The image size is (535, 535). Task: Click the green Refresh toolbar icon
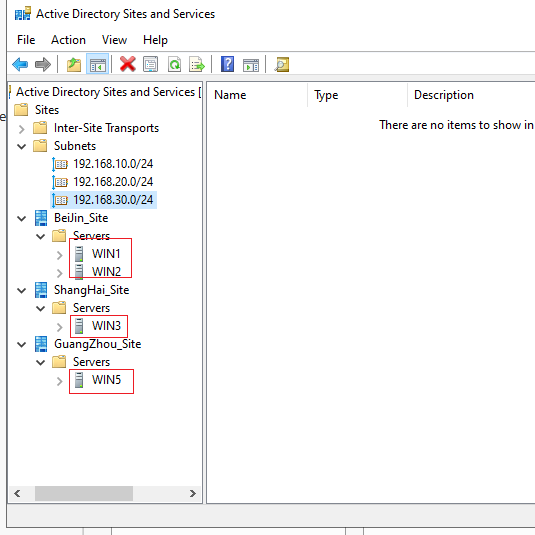click(x=174, y=64)
